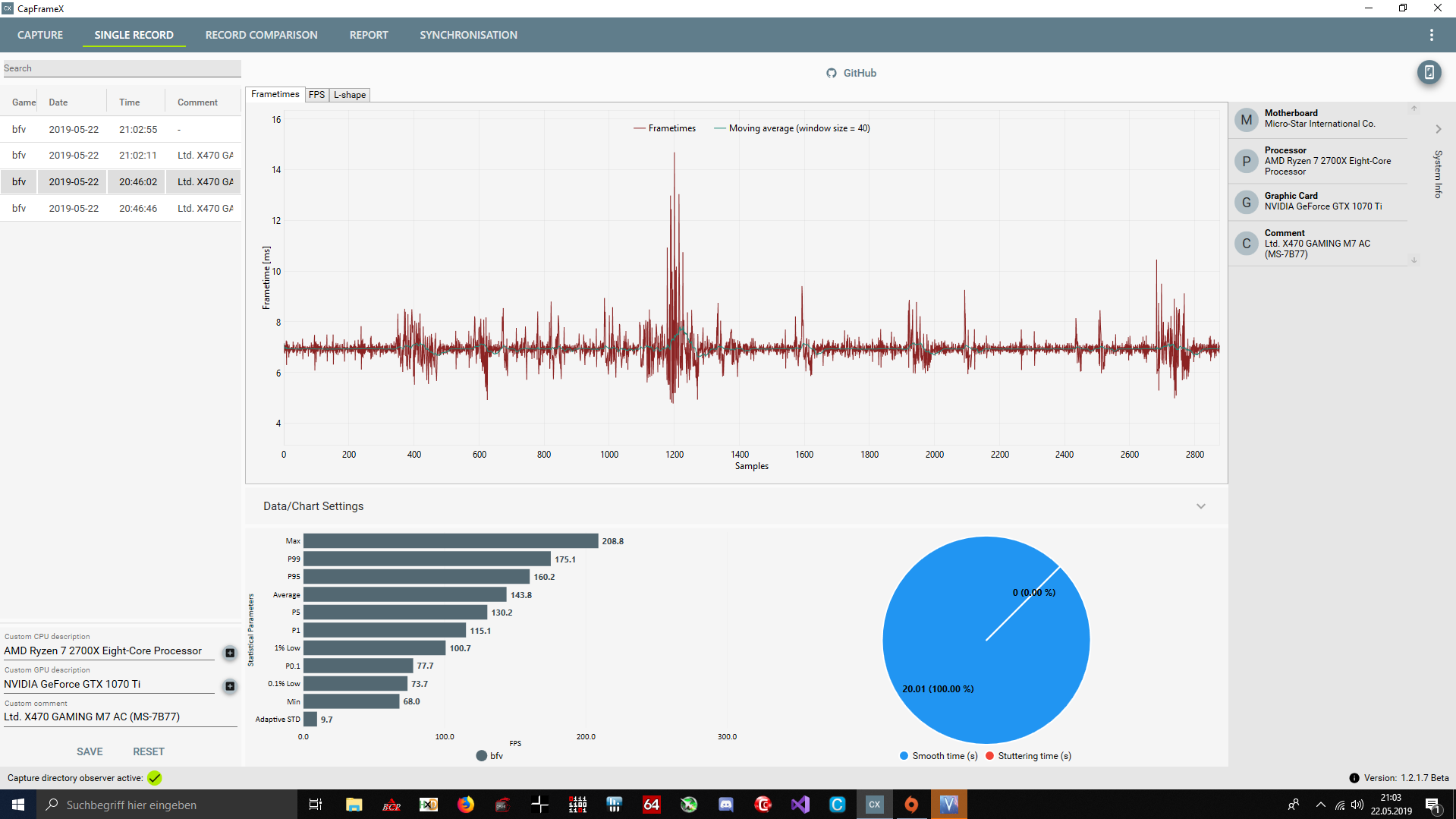Toggle Frametimes series legend entry

pyautogui.click(x=665, y=128)
